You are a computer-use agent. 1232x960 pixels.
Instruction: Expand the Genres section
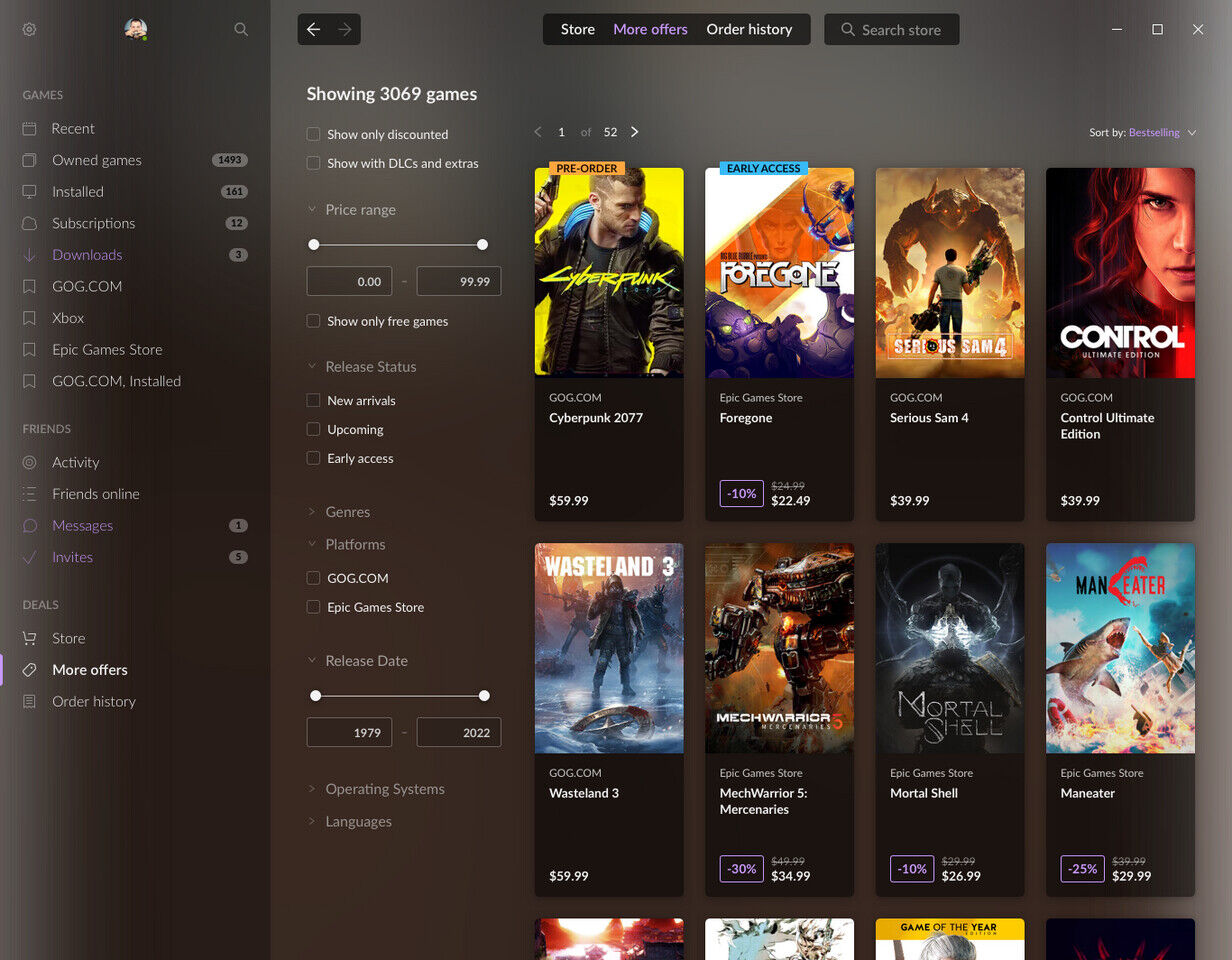tap(338, 512)
